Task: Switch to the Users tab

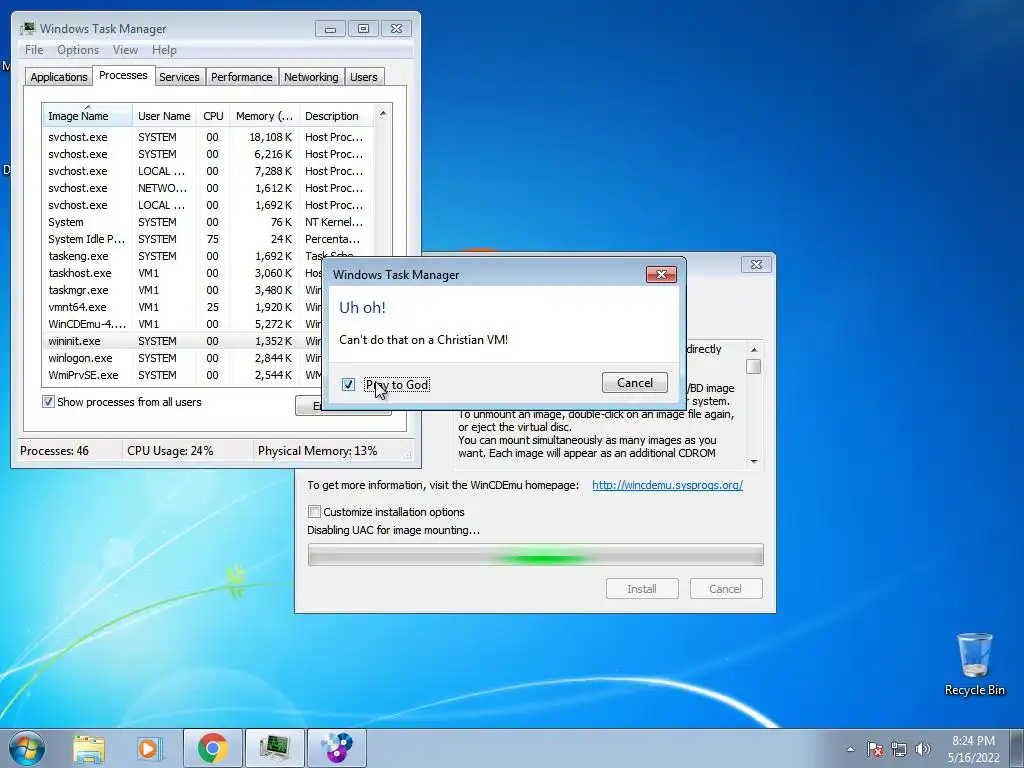Action: [x=363, y=77]
